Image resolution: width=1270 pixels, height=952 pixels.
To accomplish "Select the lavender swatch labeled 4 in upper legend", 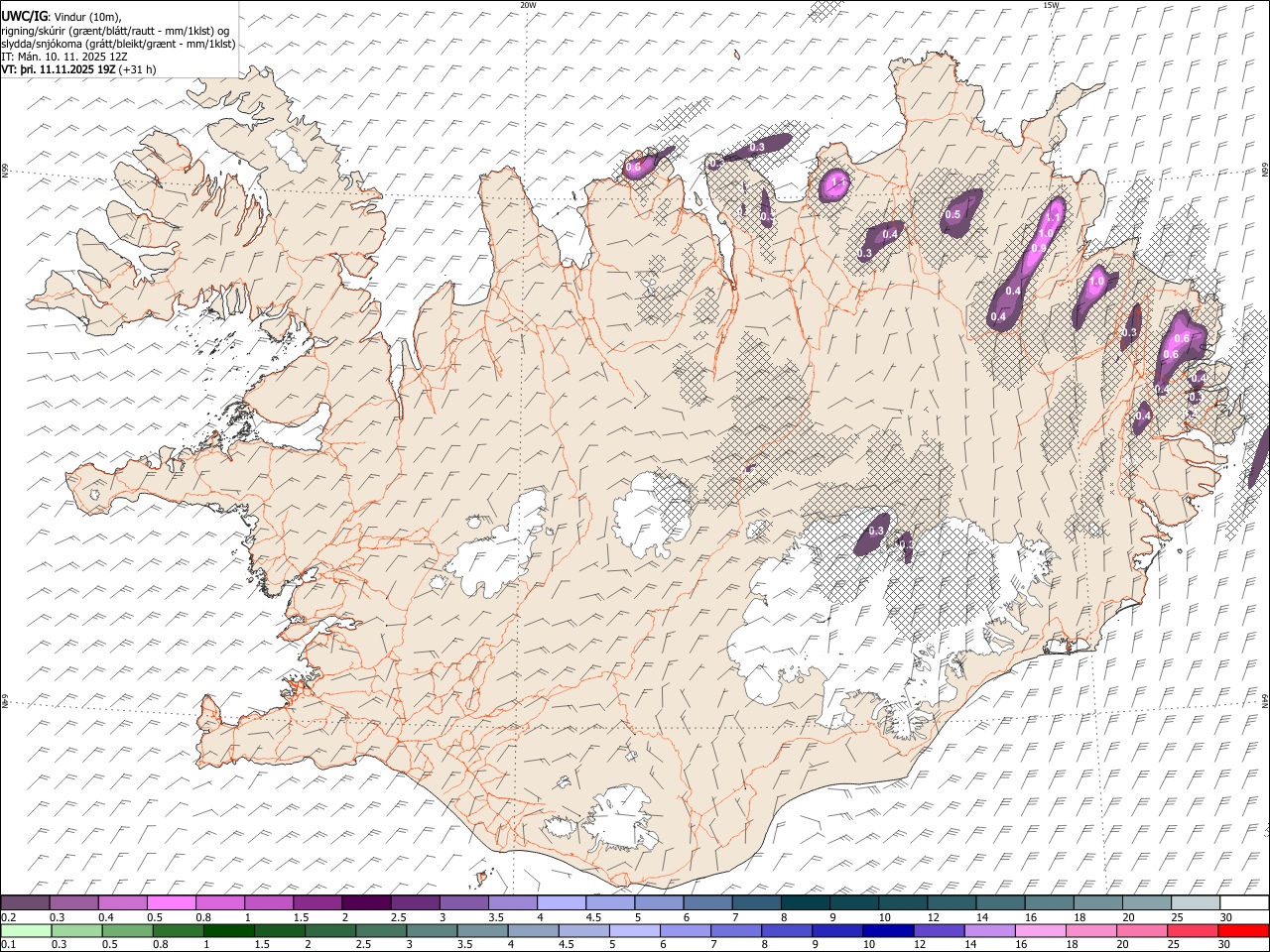I will (x=562, y=903).
